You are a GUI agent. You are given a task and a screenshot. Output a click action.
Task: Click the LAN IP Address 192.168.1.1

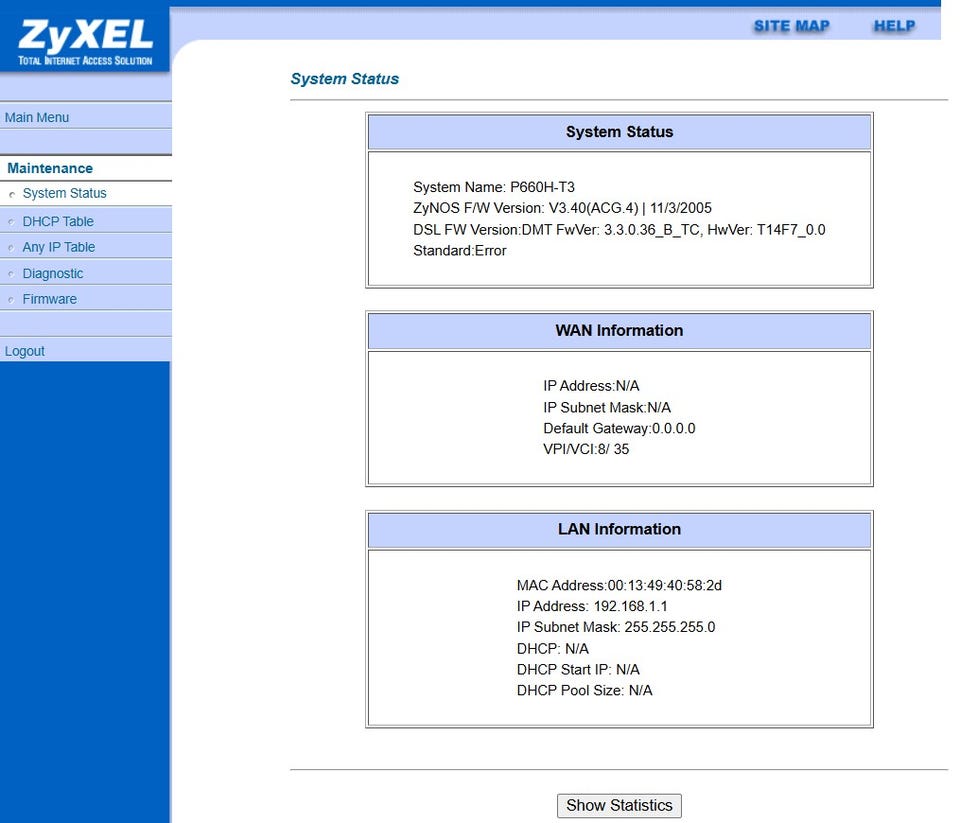(x=592, y=606)
